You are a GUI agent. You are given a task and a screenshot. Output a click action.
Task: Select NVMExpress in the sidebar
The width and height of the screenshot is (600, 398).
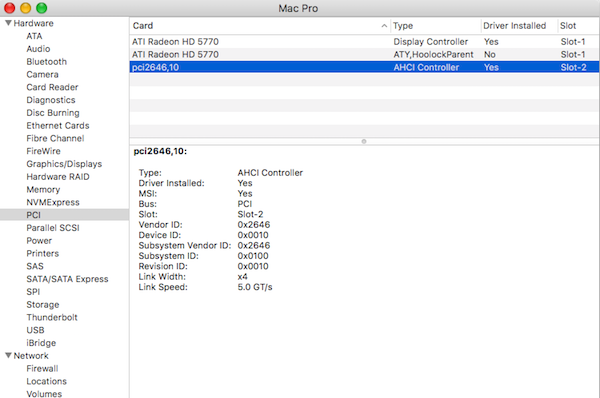tap(53, 202)
